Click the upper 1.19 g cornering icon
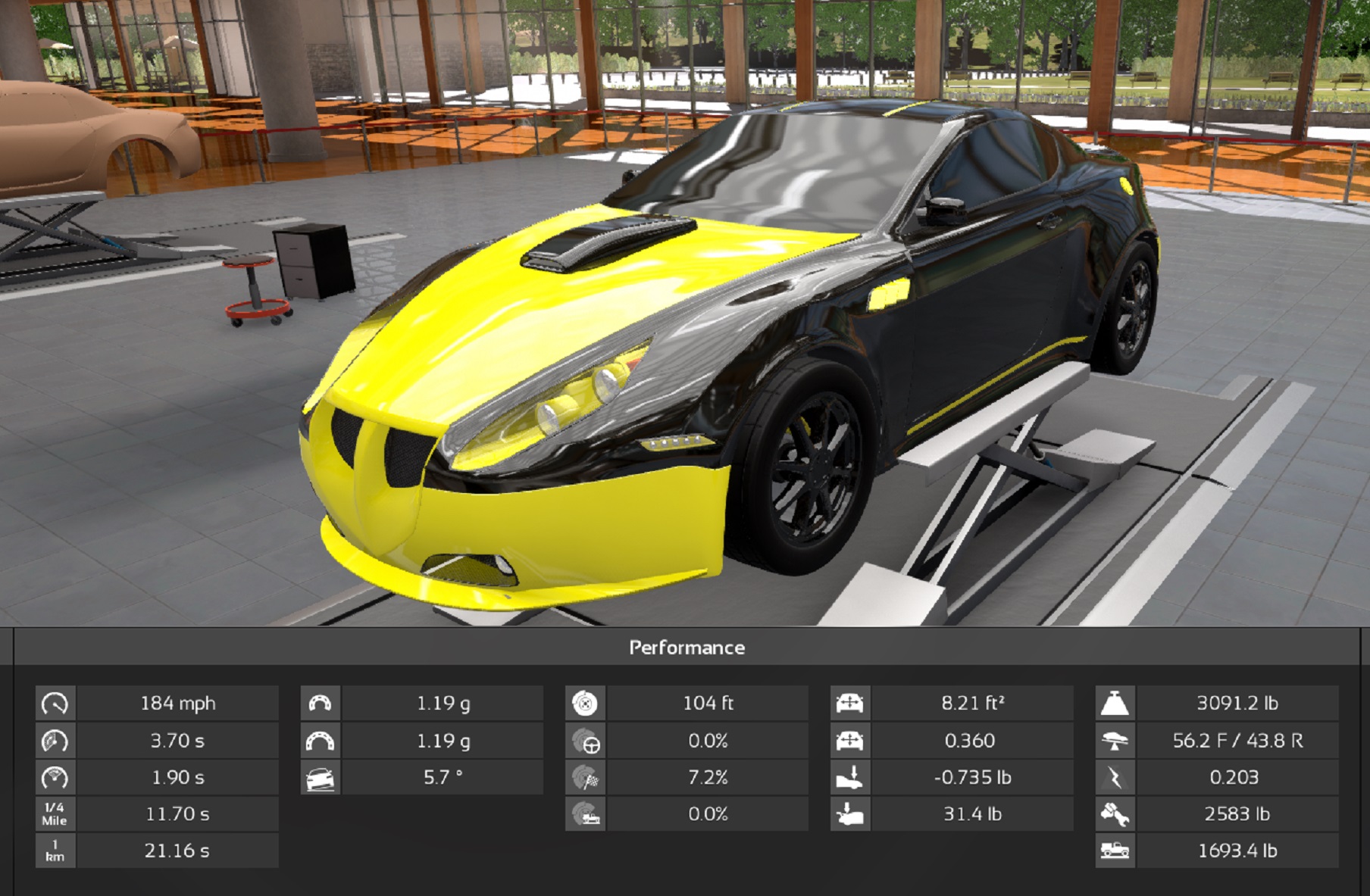 pos(321,704)
